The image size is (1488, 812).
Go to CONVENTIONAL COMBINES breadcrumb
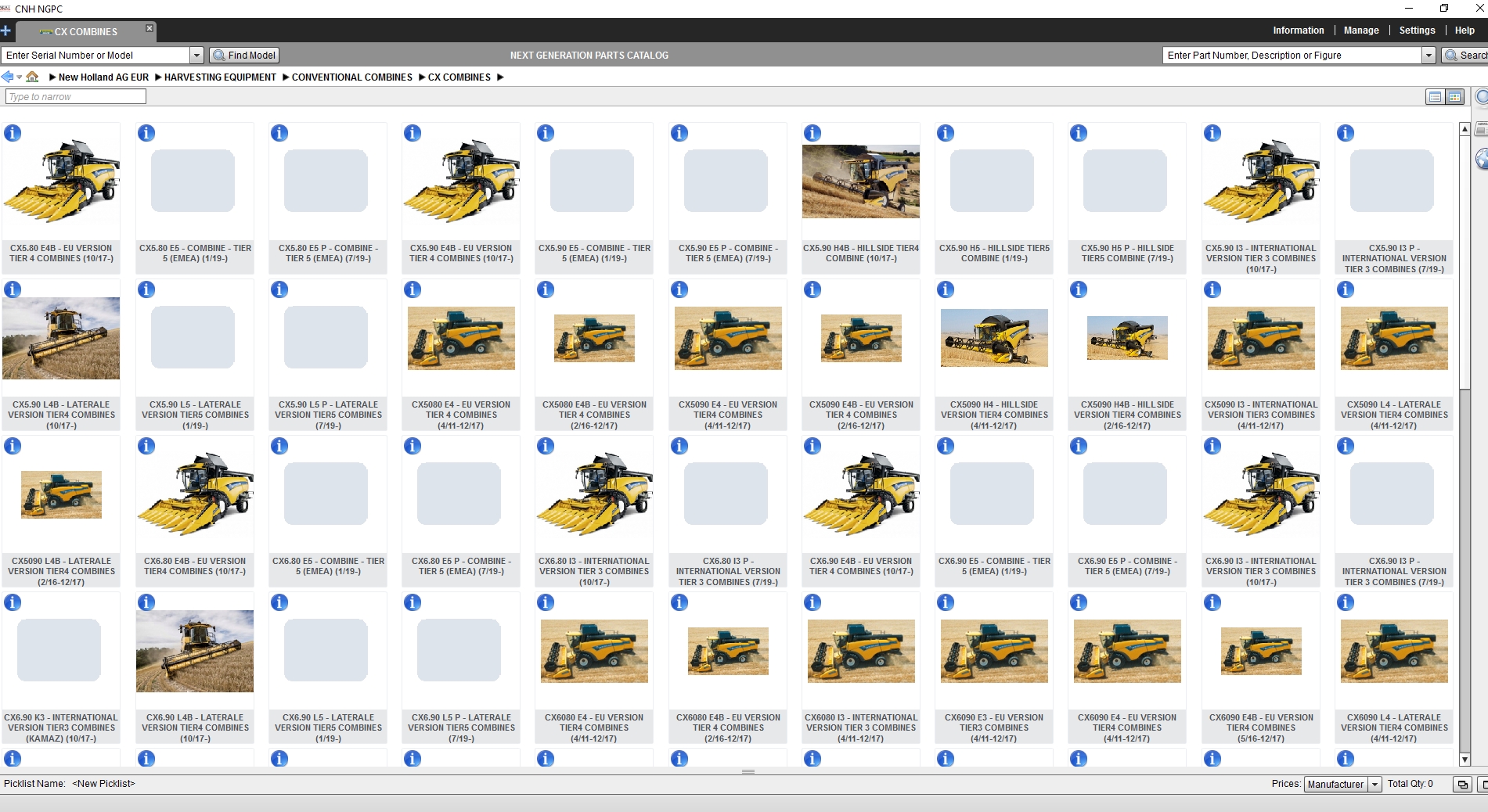(351, 77)
